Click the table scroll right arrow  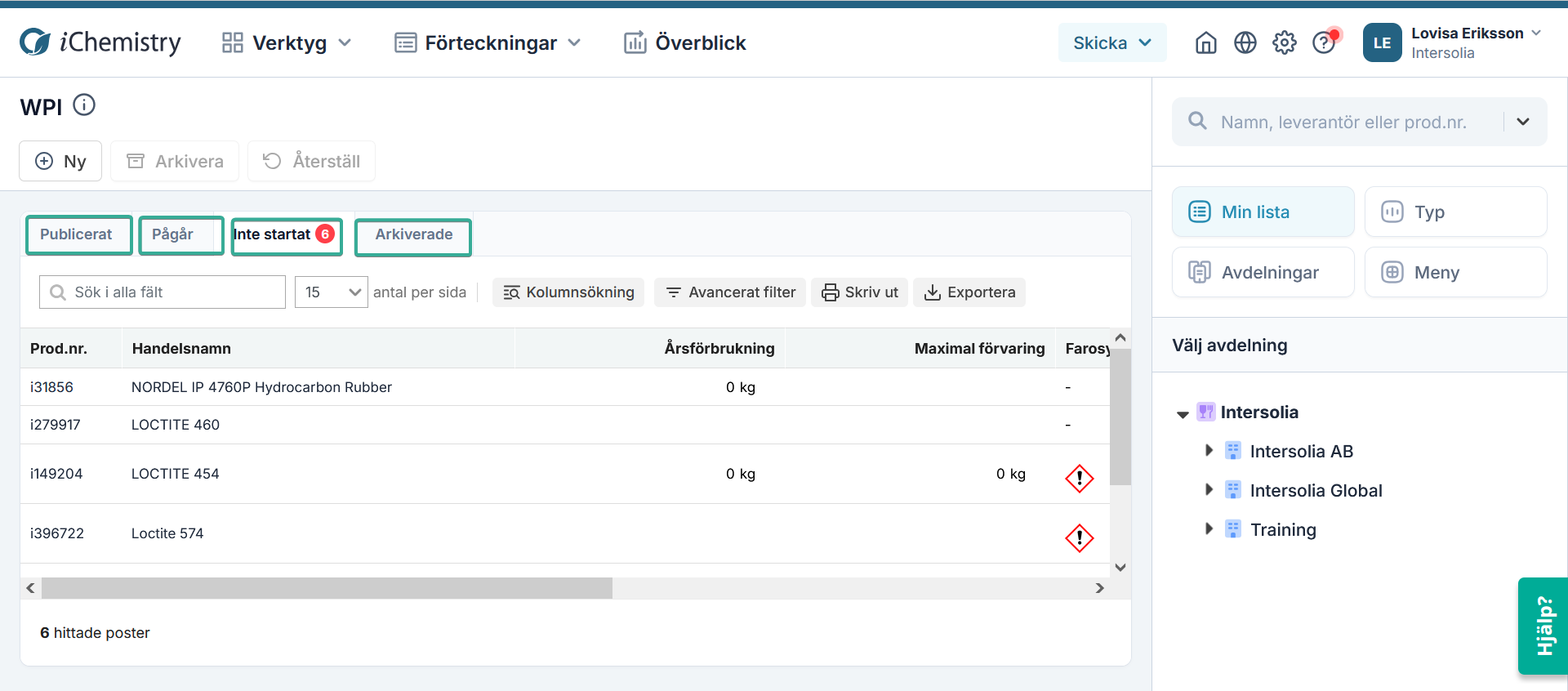click(x=1100, y=588)
